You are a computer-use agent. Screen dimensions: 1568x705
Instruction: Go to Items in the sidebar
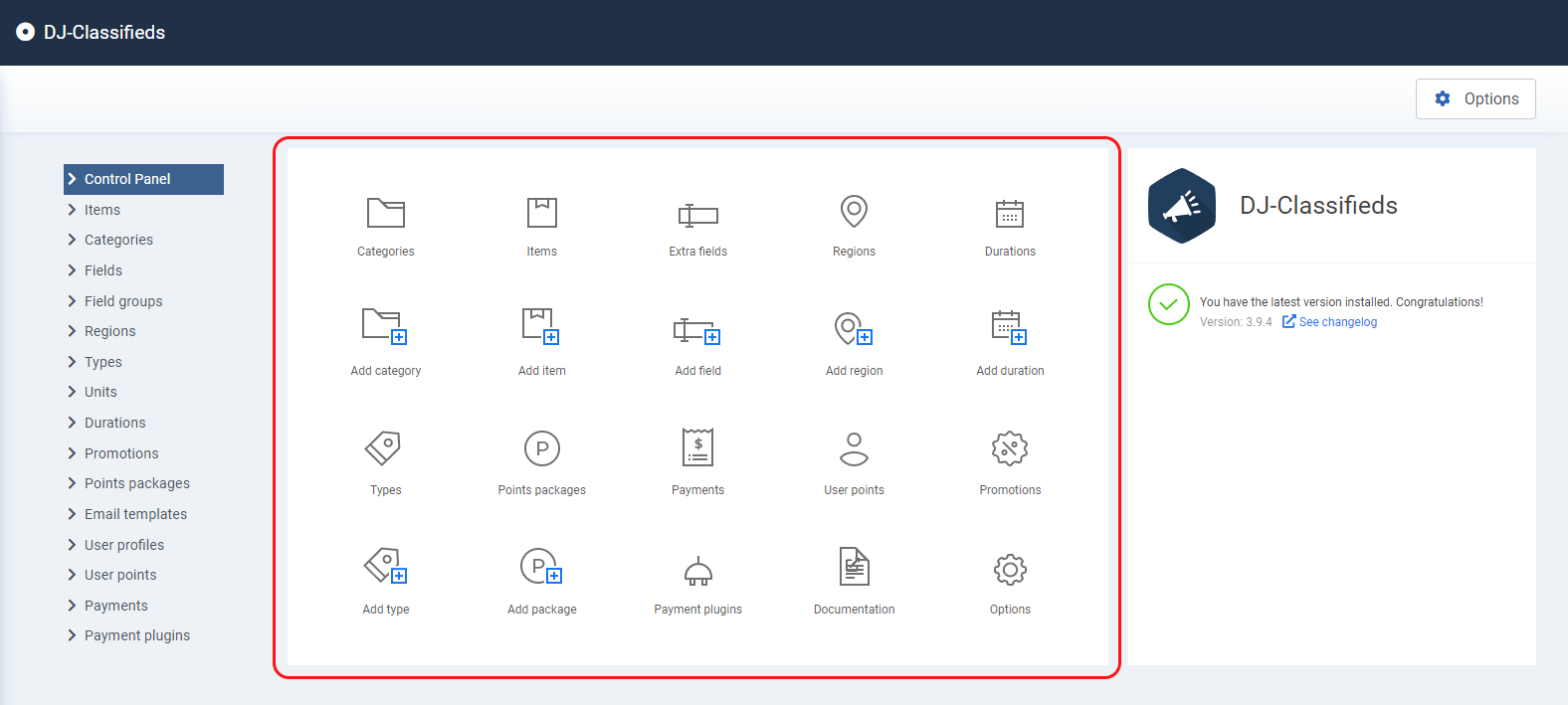(101, 210)
